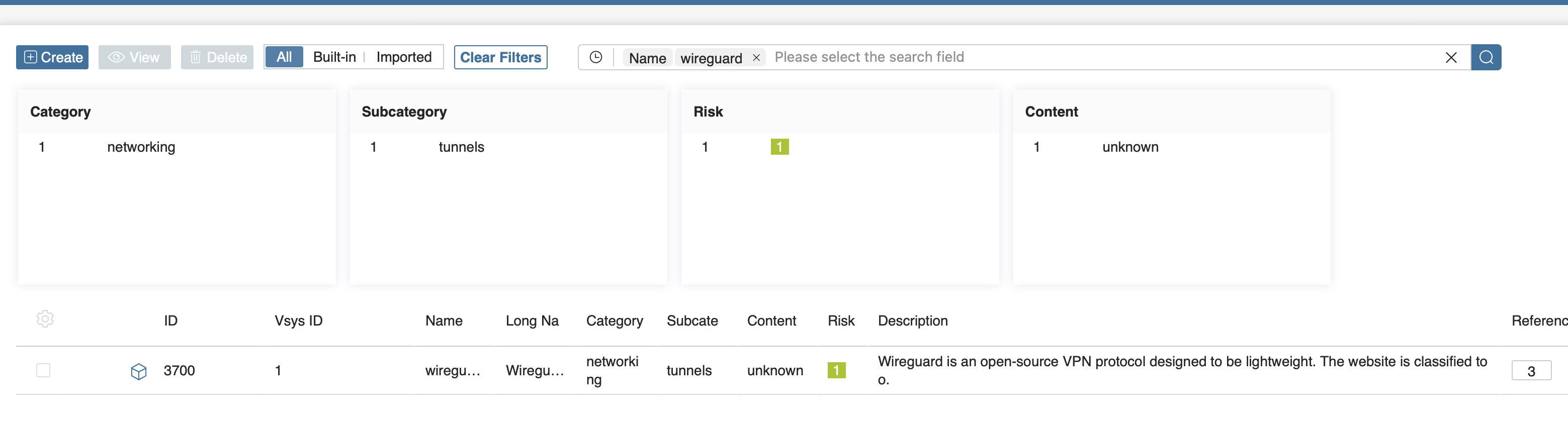Click the cube icon for application 3700

[x=139, y=371]
